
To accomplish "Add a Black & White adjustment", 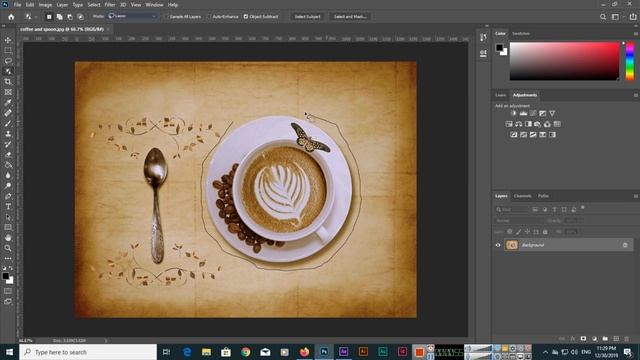I will [528, 124].
